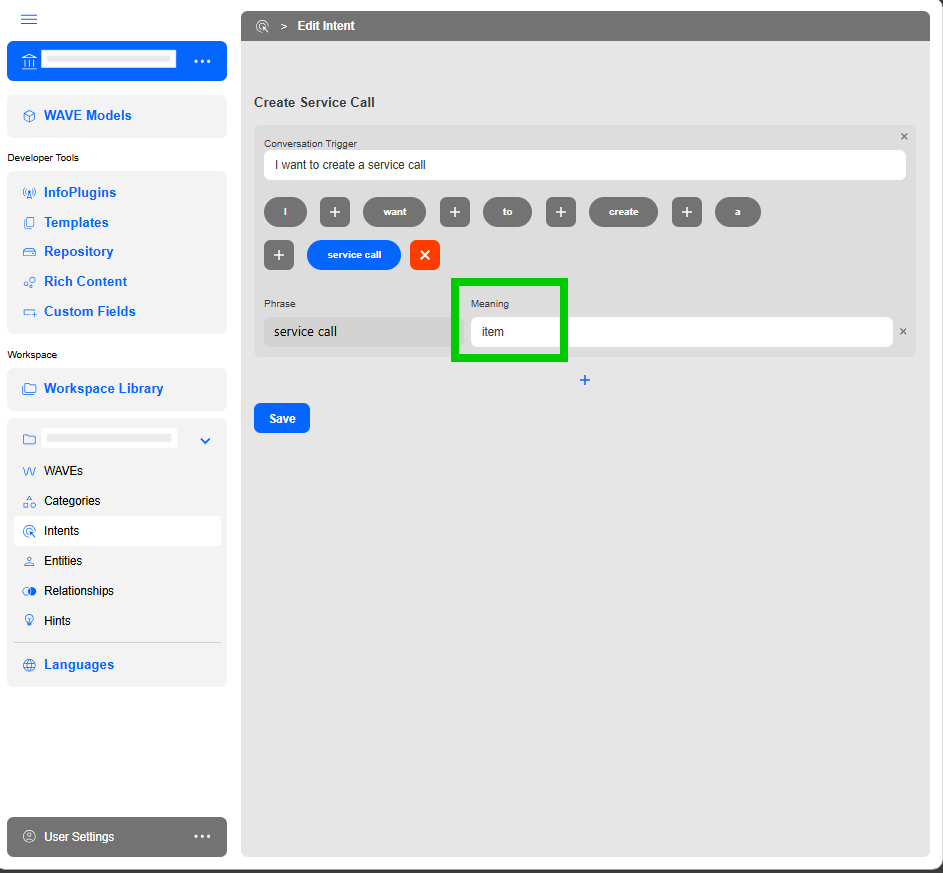This screenshot has width=943, height=873.
Task: Open the Hints page
Action: (57, 621)
